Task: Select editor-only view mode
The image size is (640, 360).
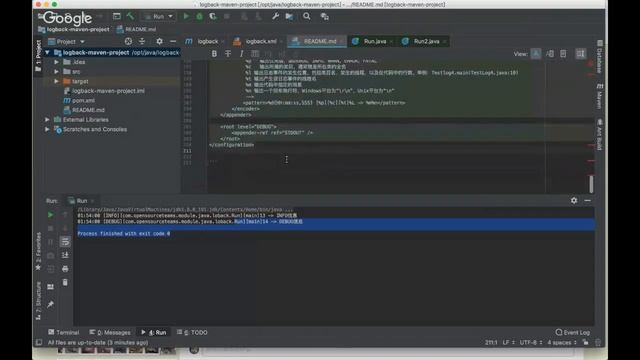Action: pos(536,54)
